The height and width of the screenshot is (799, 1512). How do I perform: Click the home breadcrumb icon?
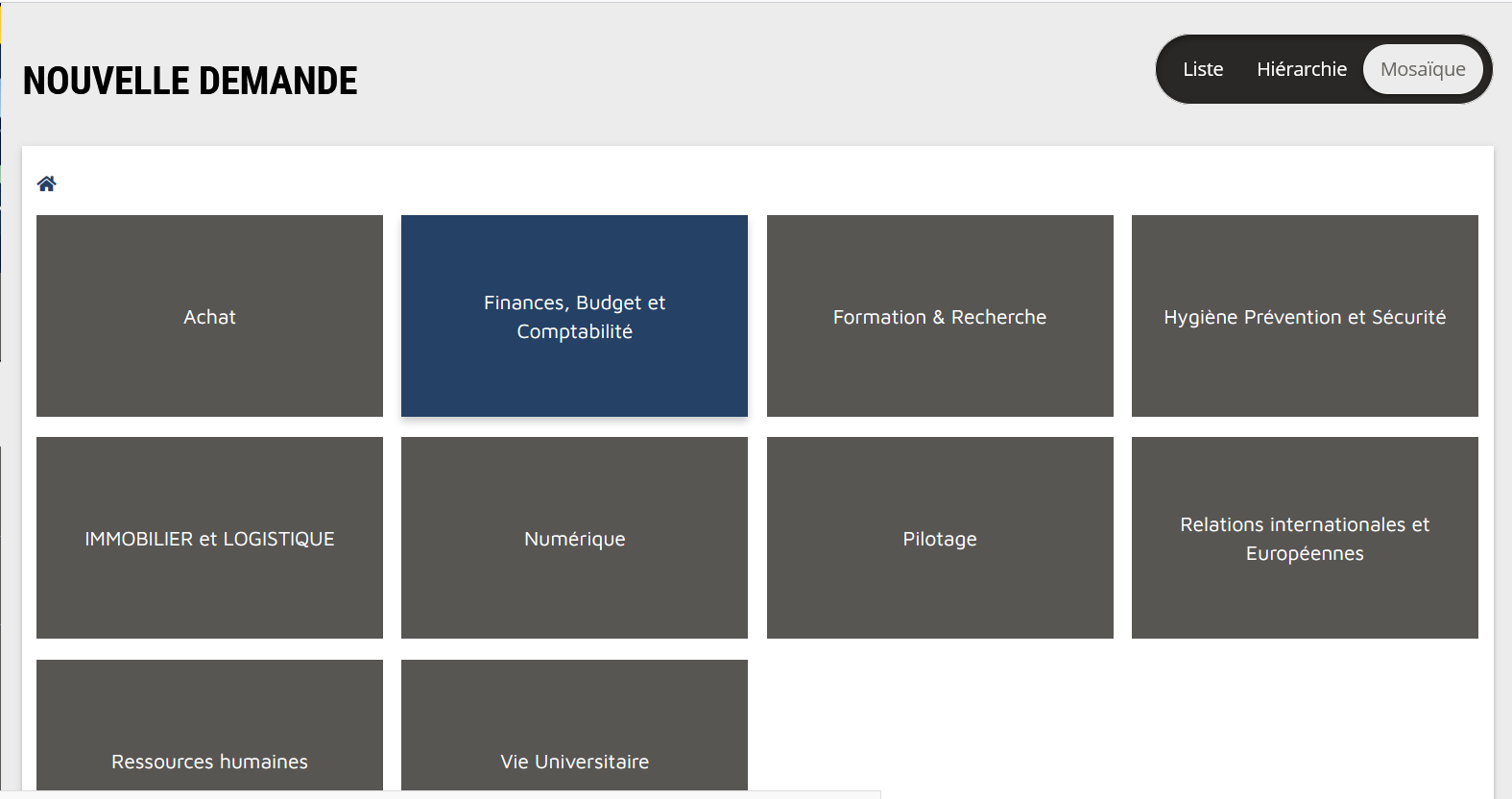point(46,183)
